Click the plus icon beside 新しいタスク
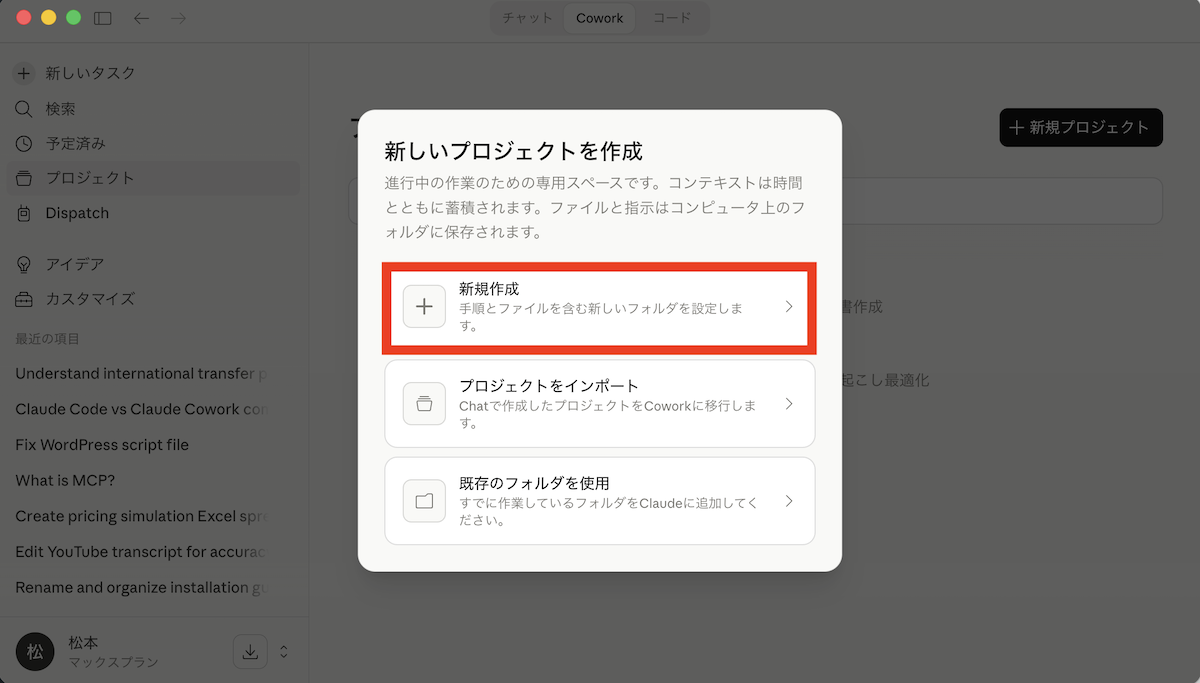This screenshot has width=1200, height=683. pyautogui.click(x=24, y=73)
